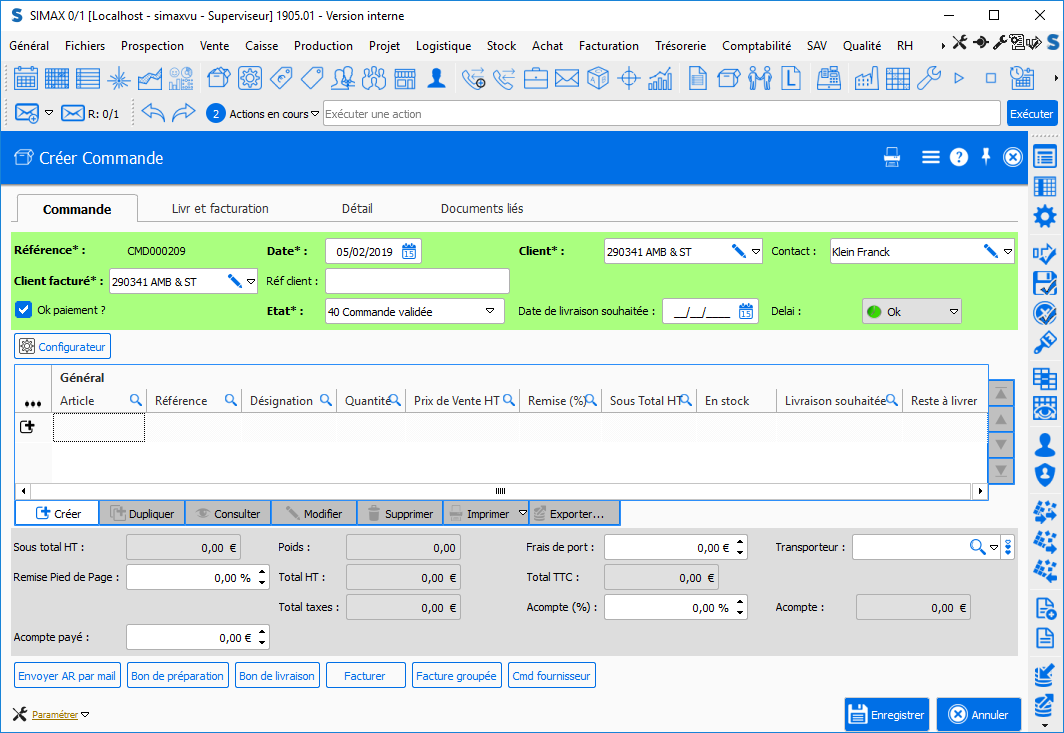Open the hamburger menu in Créer Commande header
Viewport: 1064px width, 733px height.
coord(930,157)
